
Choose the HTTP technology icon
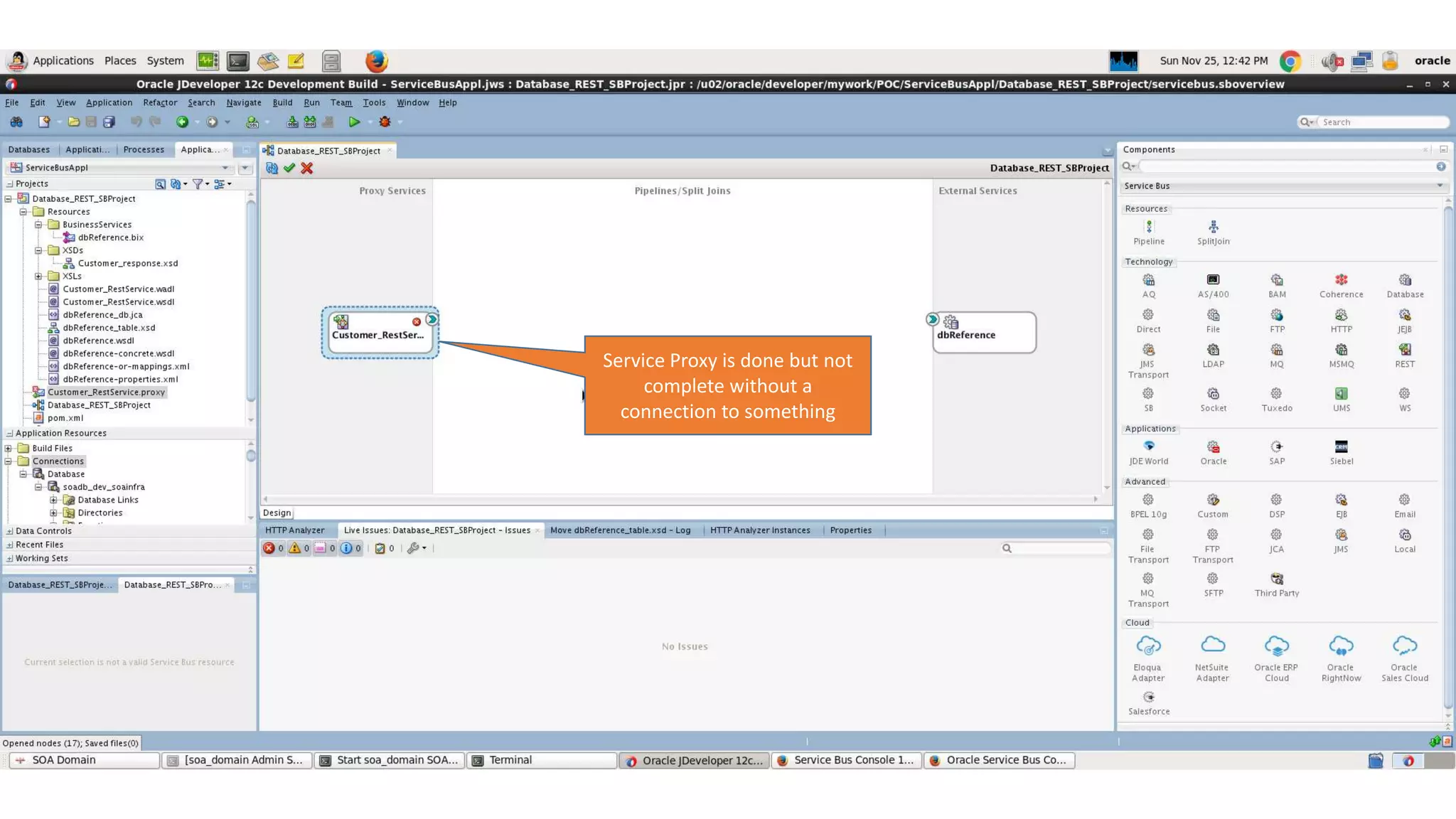(x=1341, y=315)
